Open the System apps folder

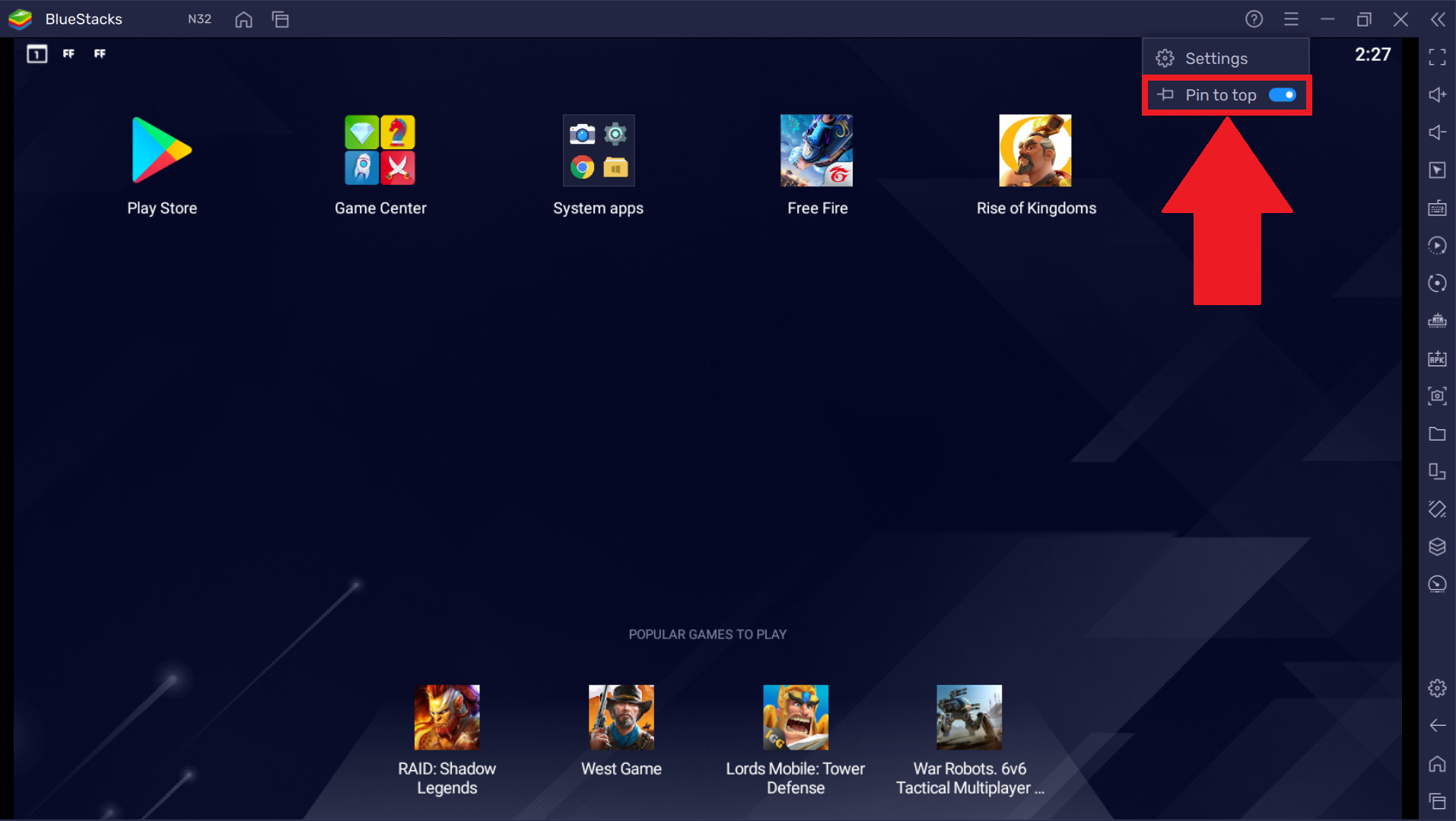598,151
